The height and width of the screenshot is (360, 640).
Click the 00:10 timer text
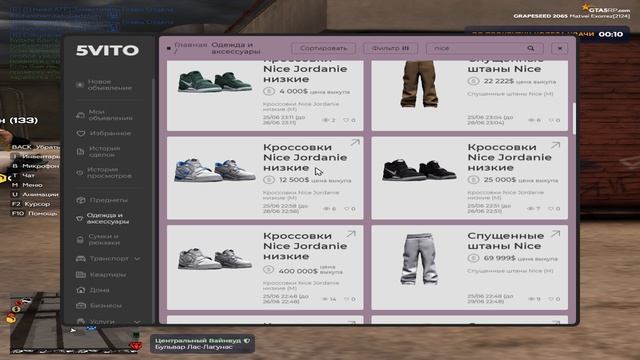pyautogui.click(x=611, y=34)
